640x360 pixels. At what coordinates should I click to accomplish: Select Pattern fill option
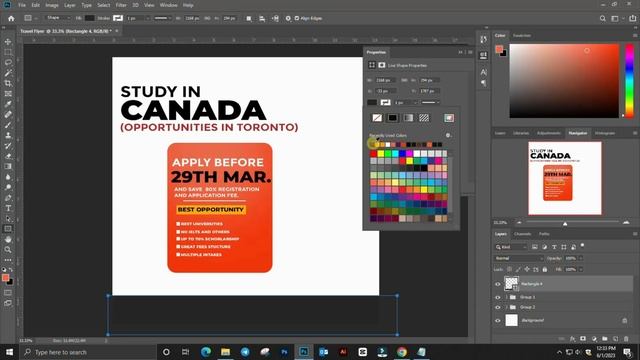click(424, 118)
